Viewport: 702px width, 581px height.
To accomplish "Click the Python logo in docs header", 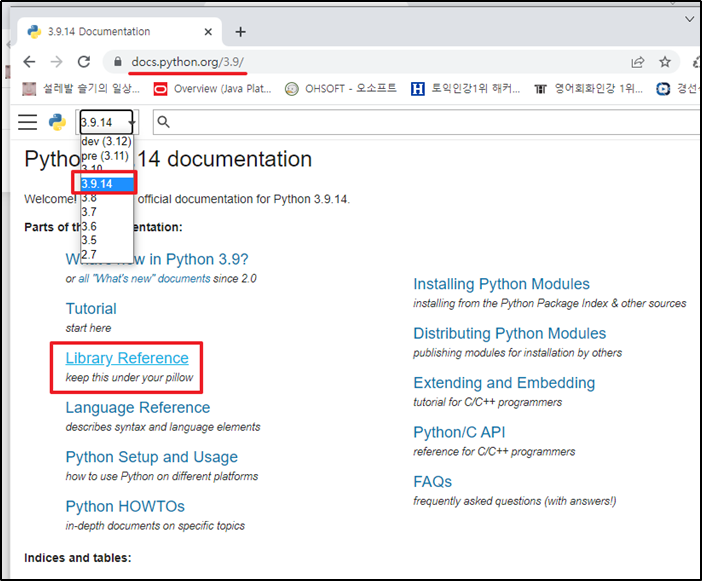I will [57, 122].
